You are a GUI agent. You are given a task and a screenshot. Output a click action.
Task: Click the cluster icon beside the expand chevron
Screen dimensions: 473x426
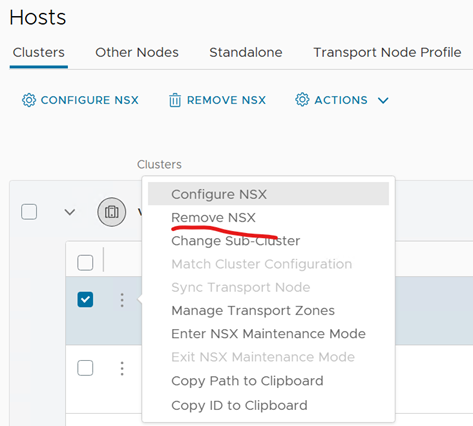pyautogui.click(x=112, y=212)
